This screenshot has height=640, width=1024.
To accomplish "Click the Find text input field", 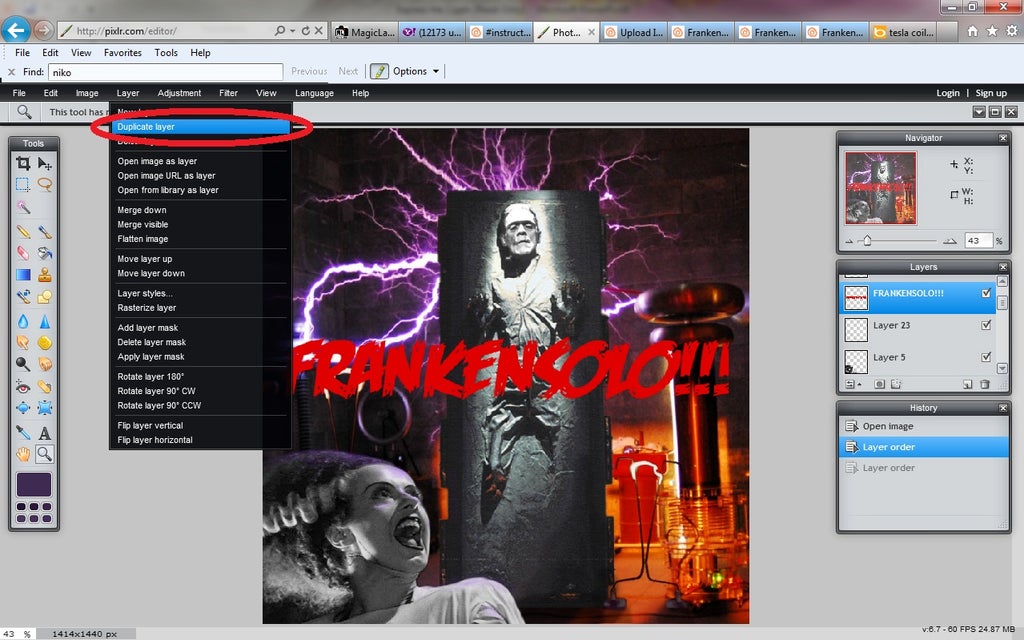I will 165,72.
